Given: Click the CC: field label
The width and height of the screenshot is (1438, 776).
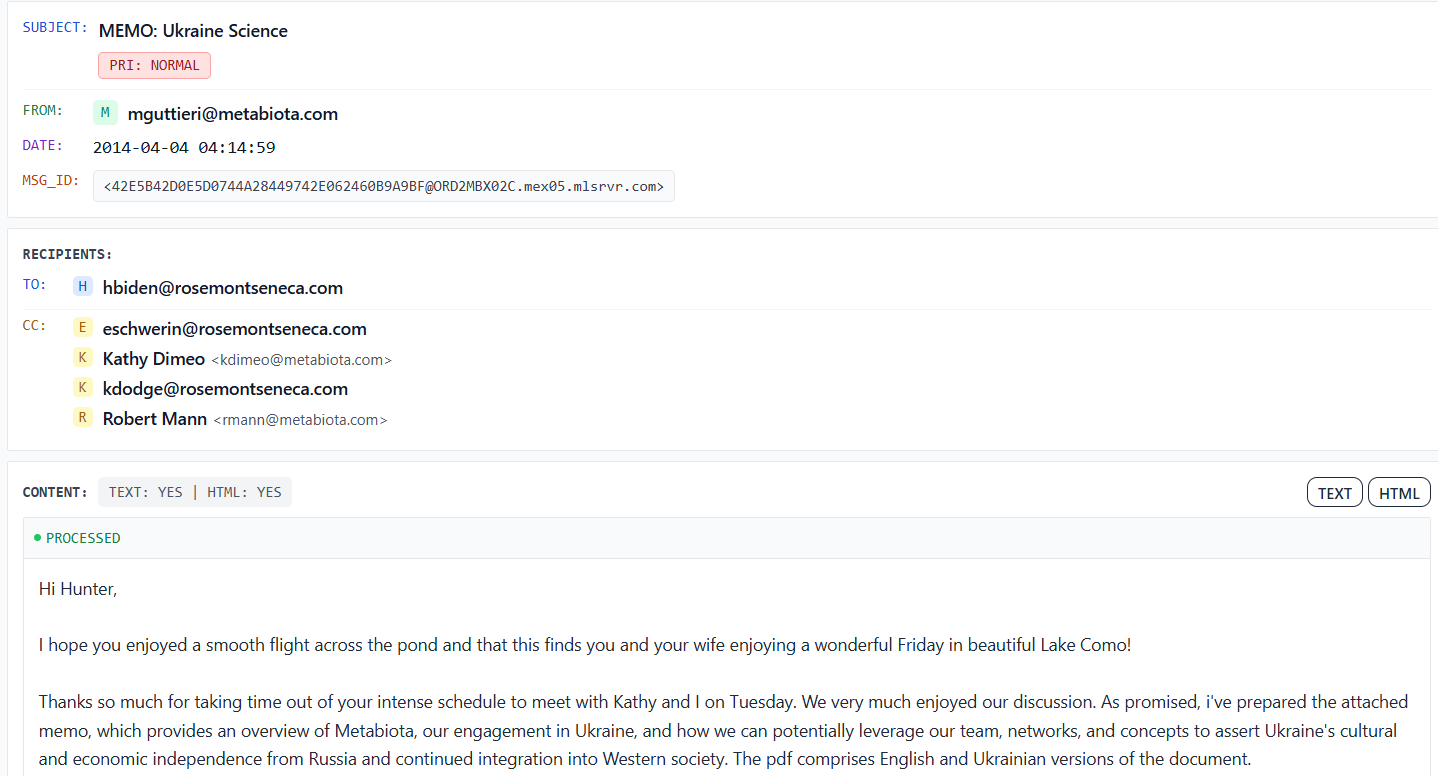Looking at the screenshot, I should click(x=35, y=325).
